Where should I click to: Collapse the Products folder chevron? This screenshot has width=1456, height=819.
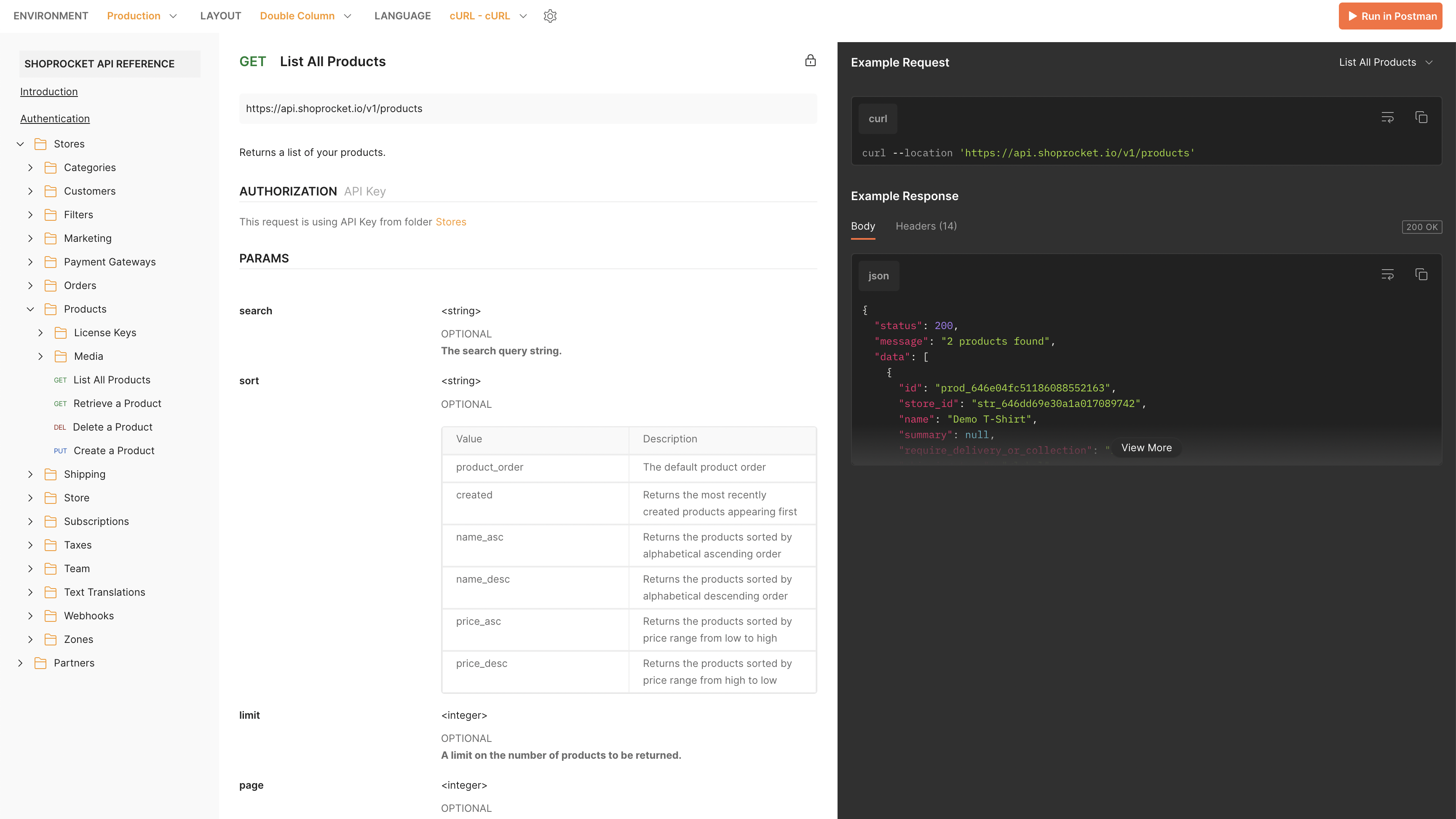[30, 309]
